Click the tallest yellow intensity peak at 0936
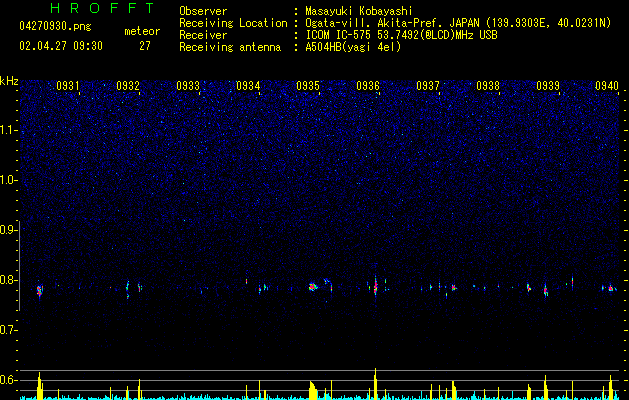Viewport: 629px width, 400px height. coord(375,384)
